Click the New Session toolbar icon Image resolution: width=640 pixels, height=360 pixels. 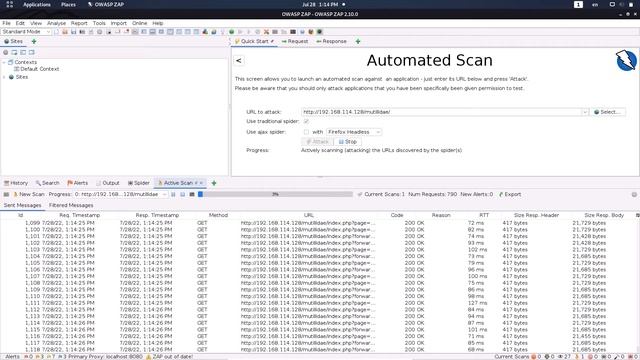click(56, 32)
